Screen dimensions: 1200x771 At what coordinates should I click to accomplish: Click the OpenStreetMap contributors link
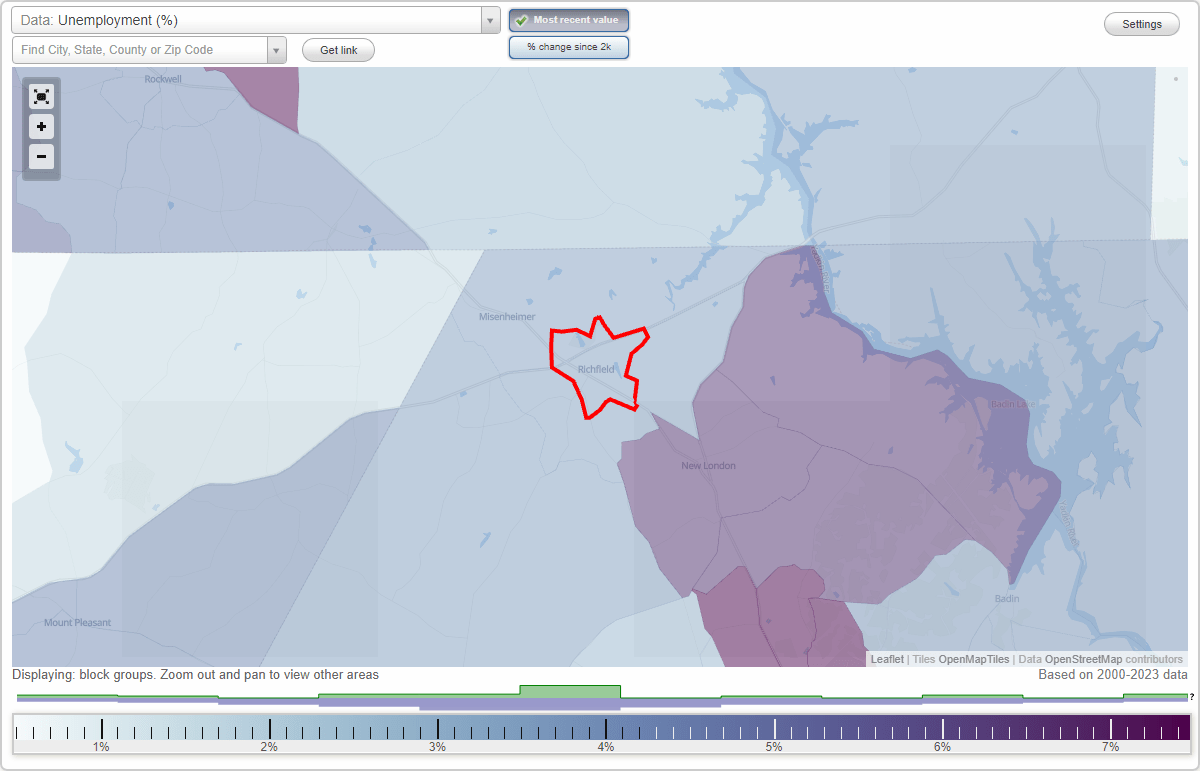(x=1082, y=659)
